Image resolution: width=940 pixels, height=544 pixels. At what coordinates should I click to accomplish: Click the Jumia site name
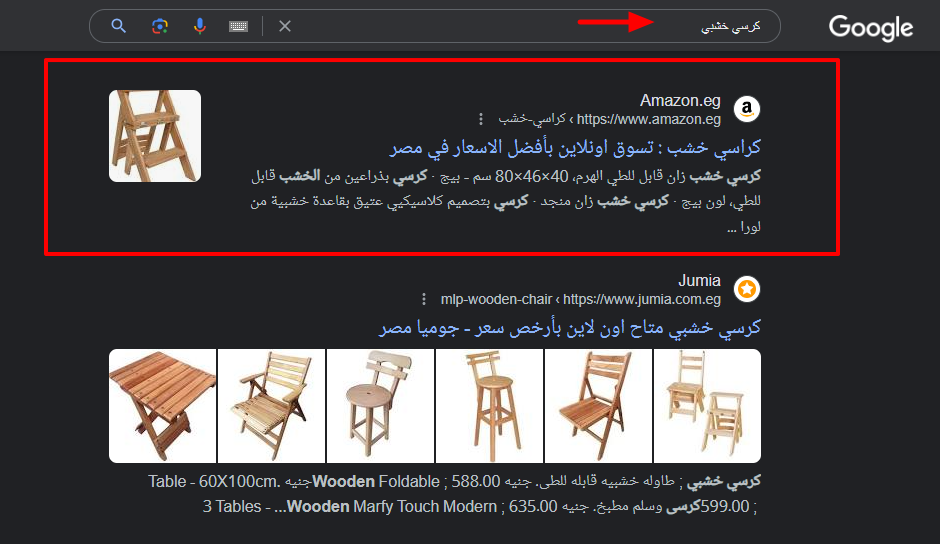tap(699, 280)
